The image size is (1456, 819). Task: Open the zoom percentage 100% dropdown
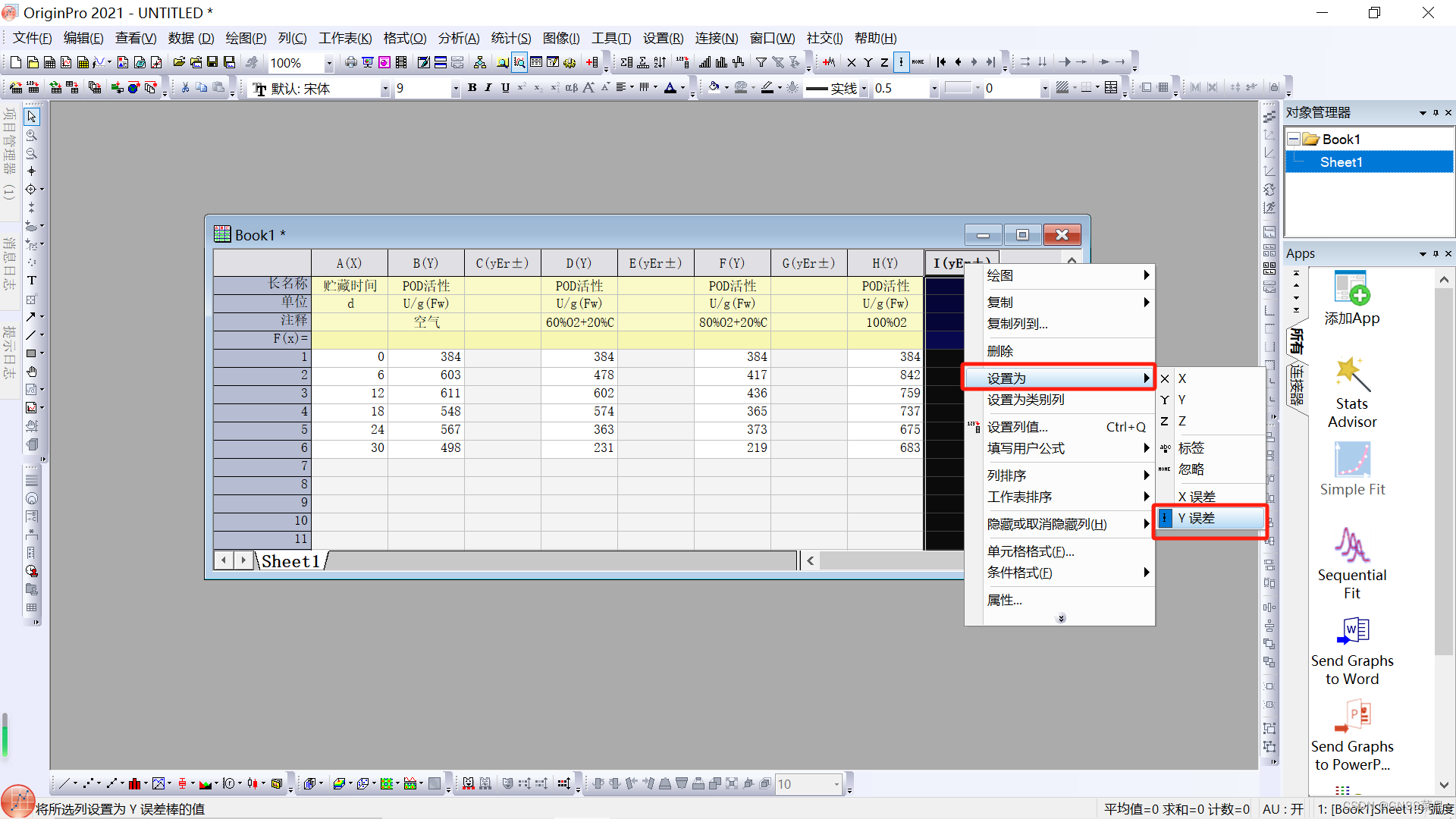point(329,64)
